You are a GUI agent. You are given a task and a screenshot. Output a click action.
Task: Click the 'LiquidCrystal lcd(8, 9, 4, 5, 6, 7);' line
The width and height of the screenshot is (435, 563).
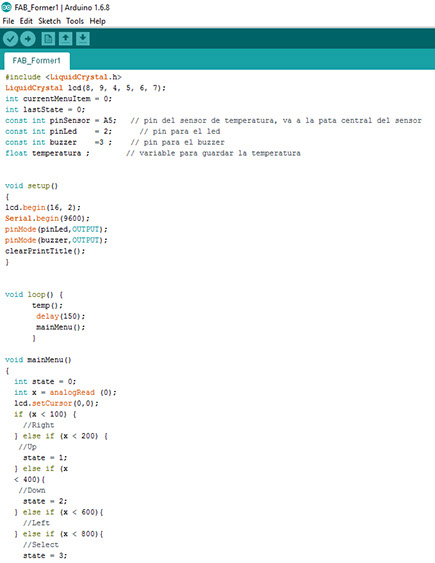click(85, 88)
